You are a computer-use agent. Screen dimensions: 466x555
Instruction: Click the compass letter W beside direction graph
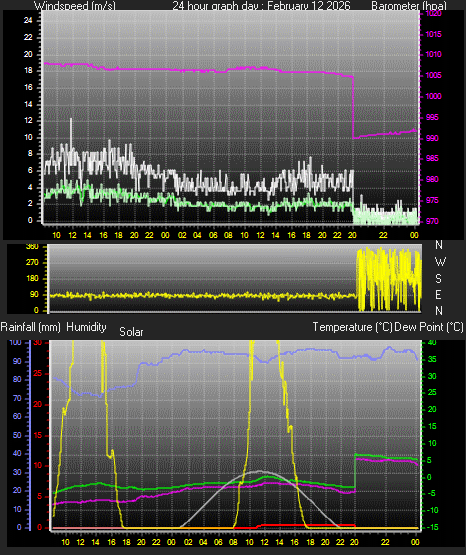point(440,262)
